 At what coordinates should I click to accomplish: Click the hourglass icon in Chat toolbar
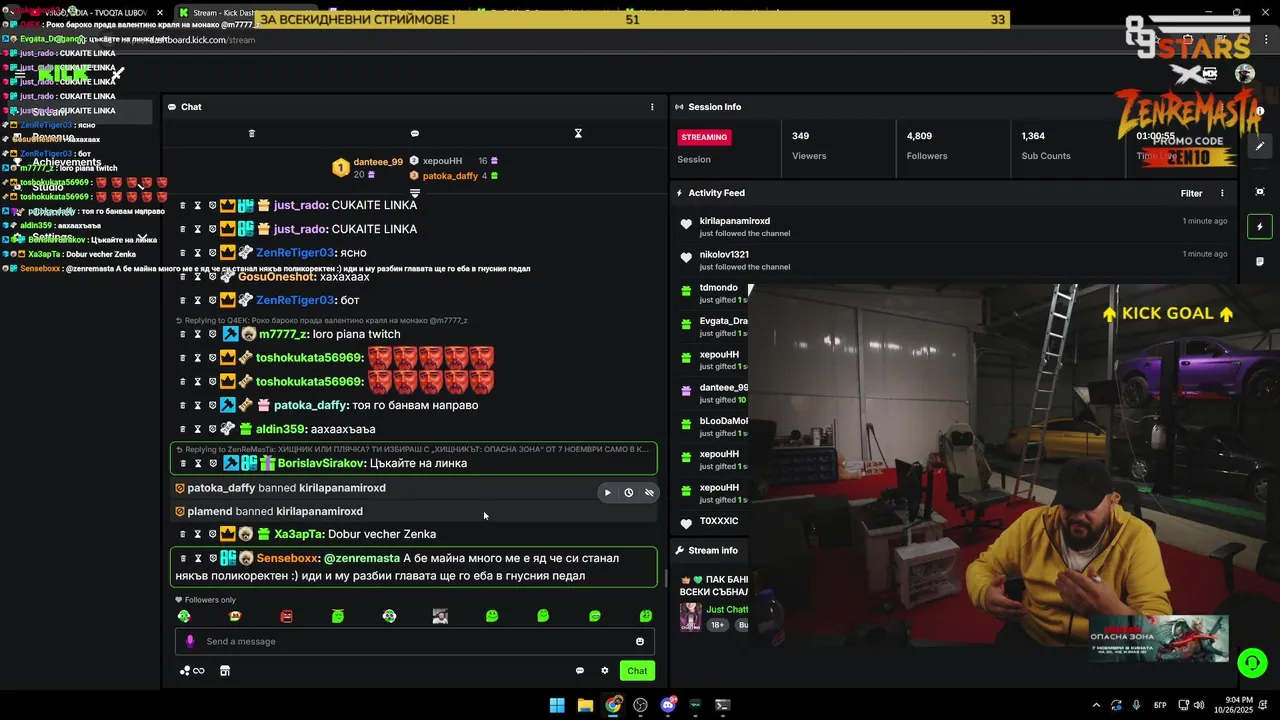(578, 133)
